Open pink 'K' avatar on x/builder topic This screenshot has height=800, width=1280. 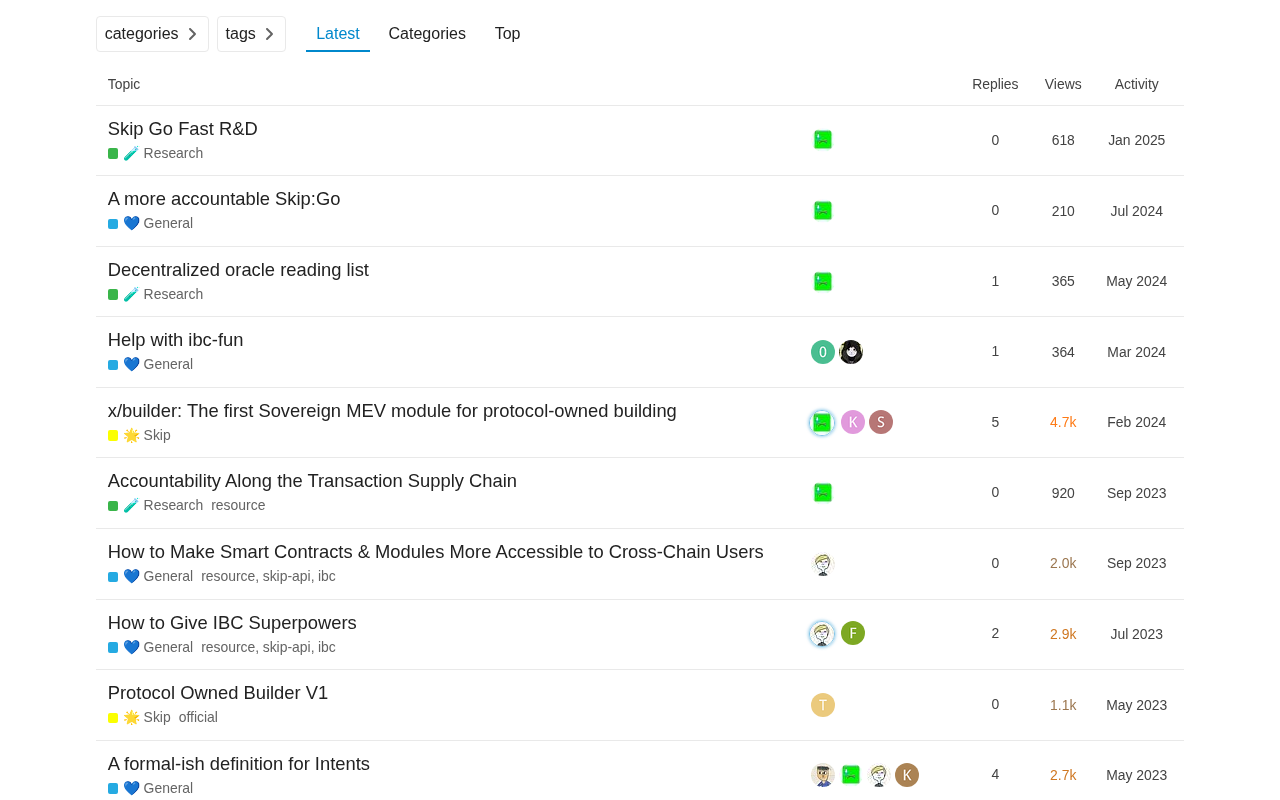pyautogui.click(x=853, y=422)
